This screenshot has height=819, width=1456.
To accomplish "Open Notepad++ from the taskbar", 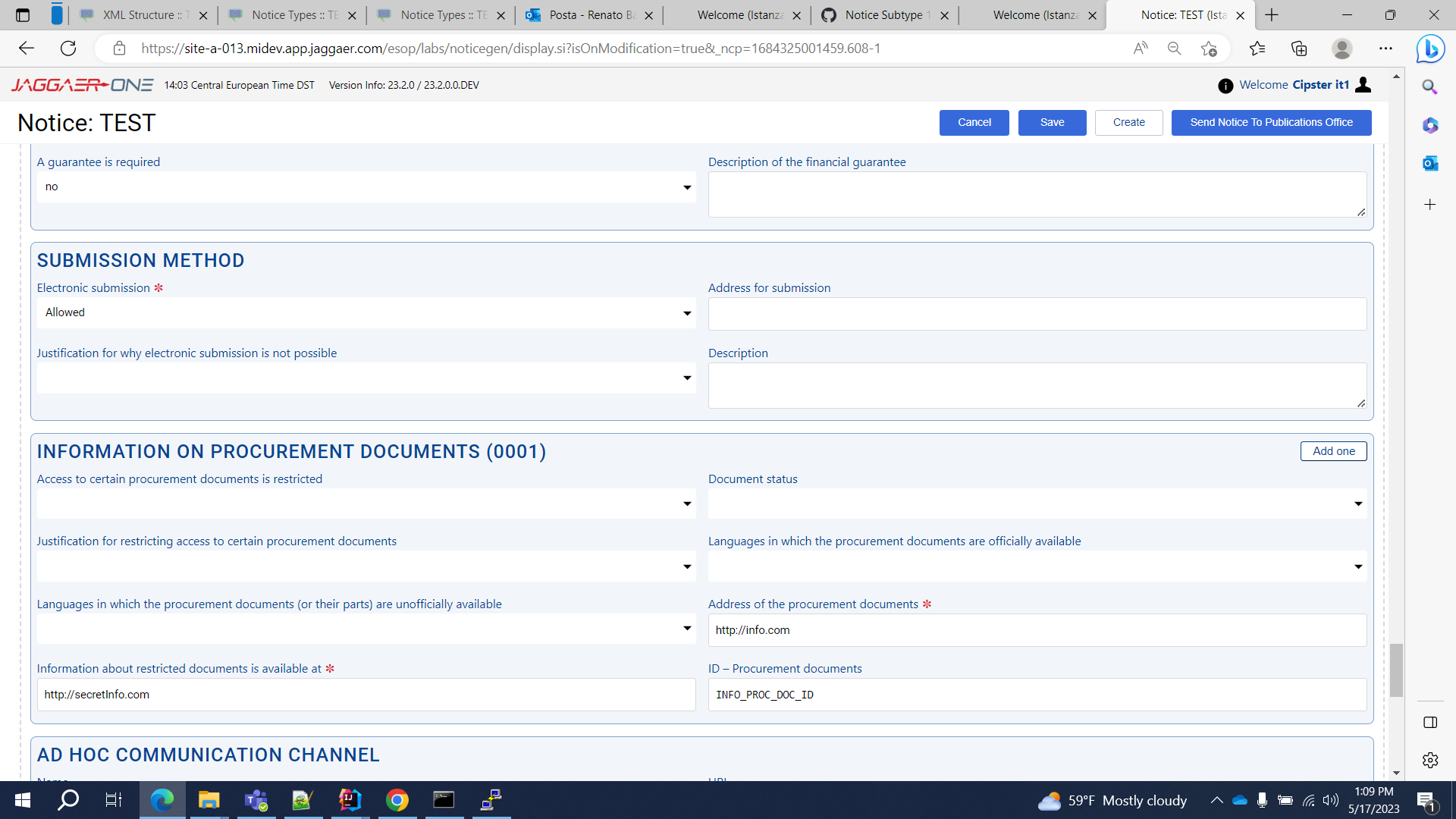I will [x=303, y=800].
